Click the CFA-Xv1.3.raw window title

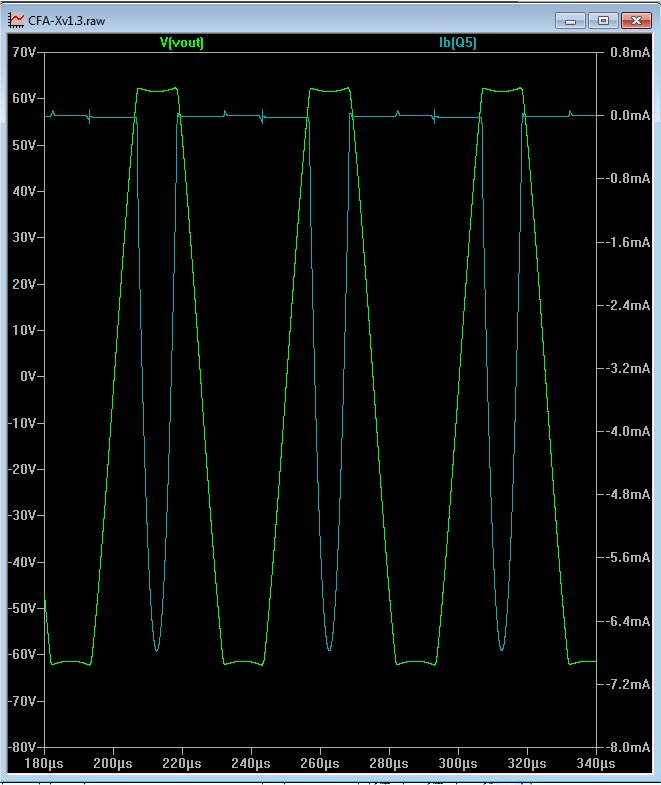click(x=67, y=21)
